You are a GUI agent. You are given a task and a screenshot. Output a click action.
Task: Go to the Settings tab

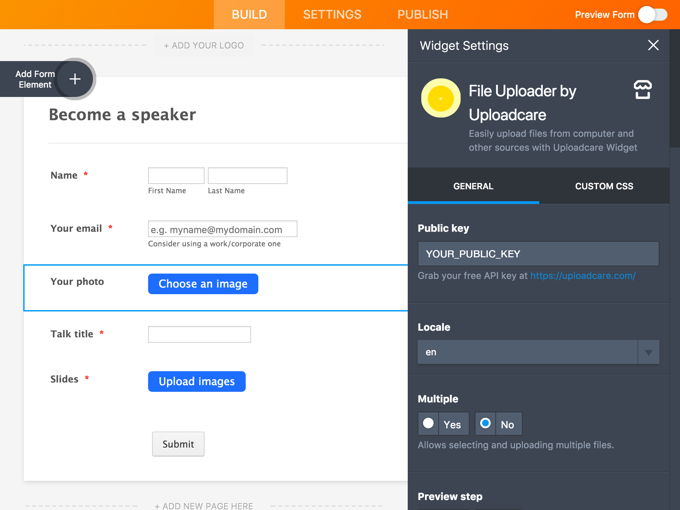332,14
